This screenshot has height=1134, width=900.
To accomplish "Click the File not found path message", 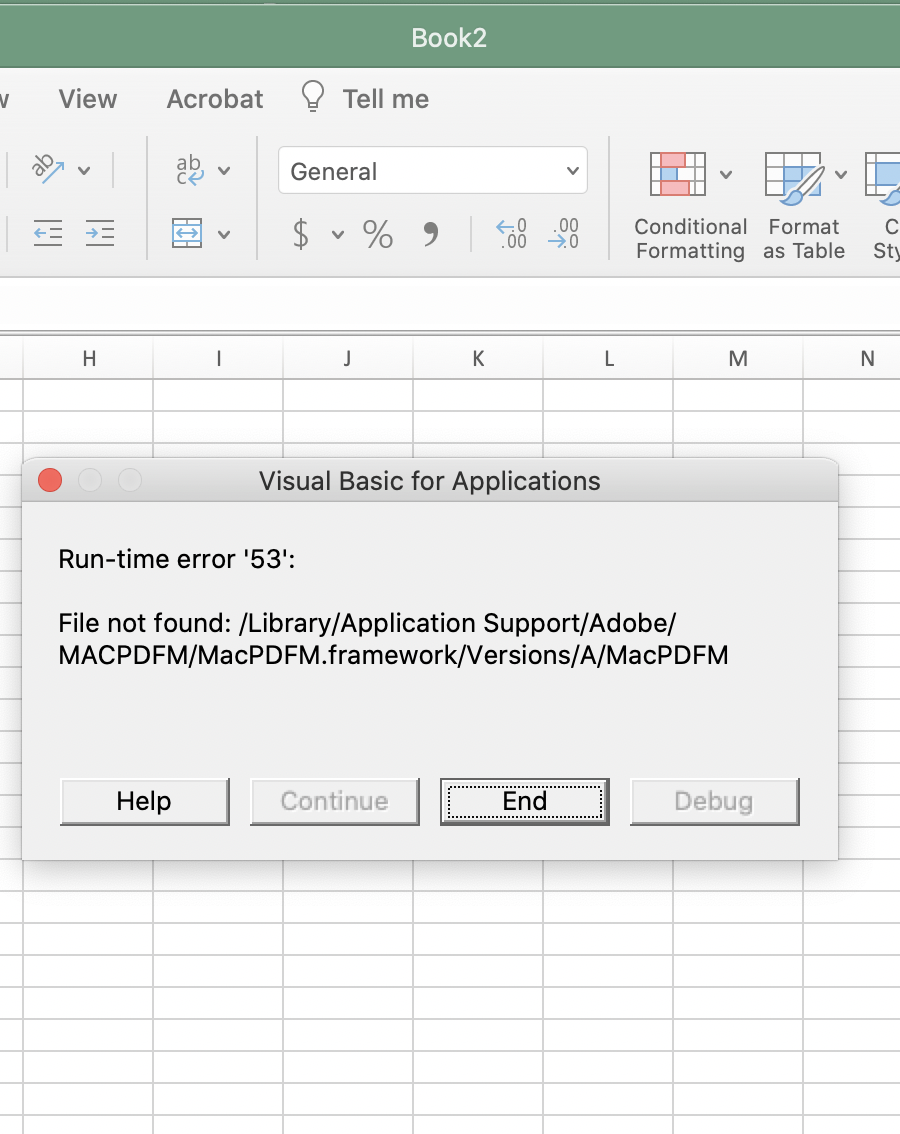I will pos(393,639).
